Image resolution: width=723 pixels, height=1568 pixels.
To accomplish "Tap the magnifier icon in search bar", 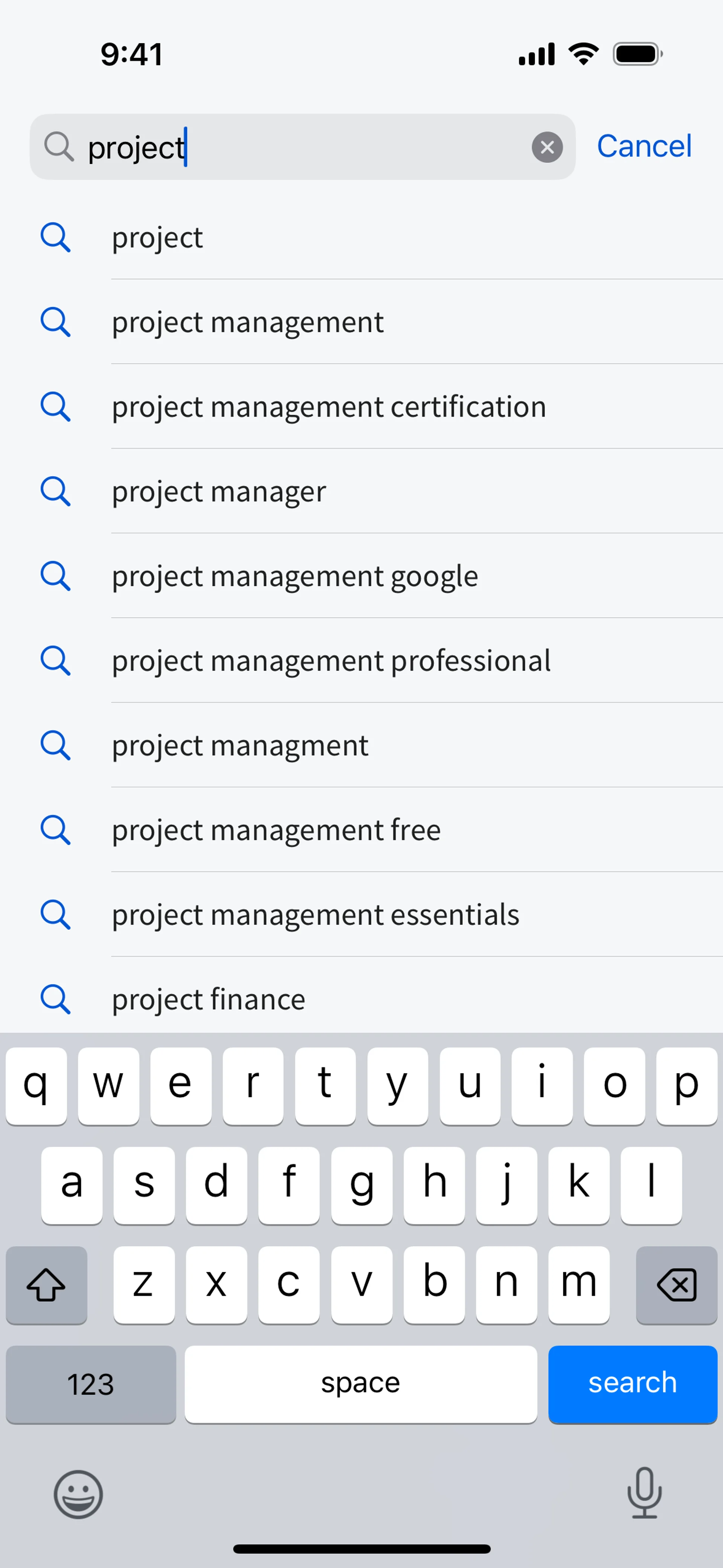I will (58, 147).
